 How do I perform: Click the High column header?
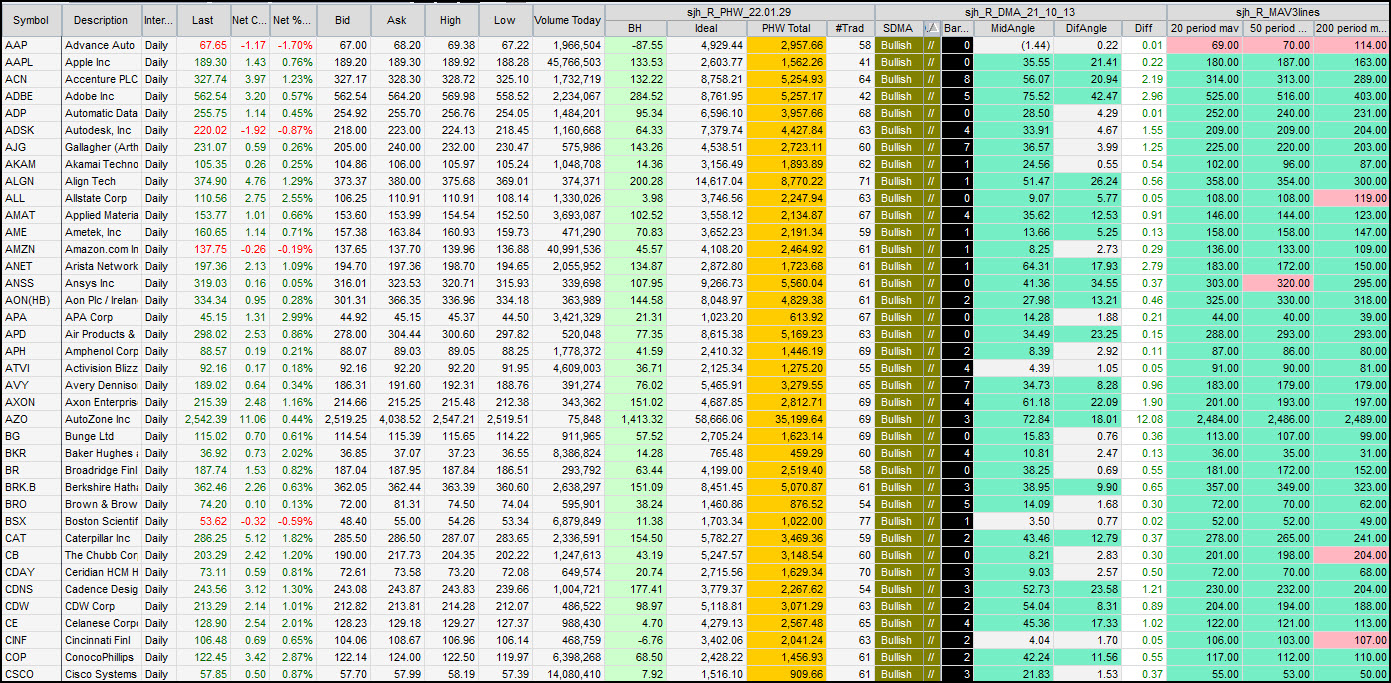[x=451, y=20]
